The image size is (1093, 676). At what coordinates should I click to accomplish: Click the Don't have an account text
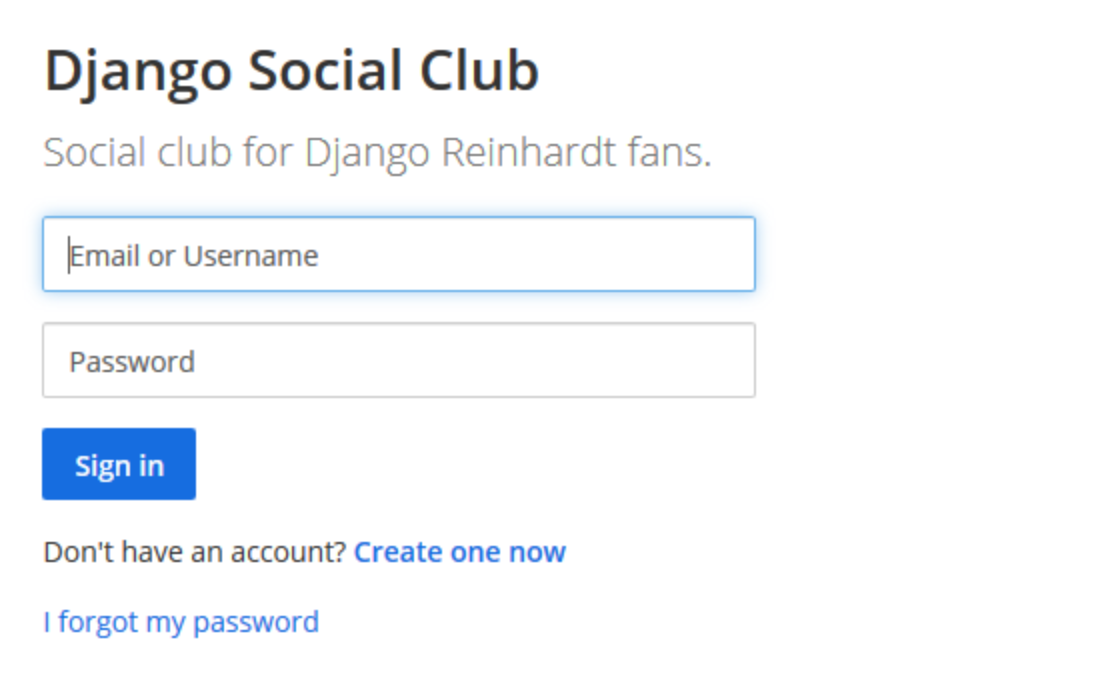pos(194,552)
